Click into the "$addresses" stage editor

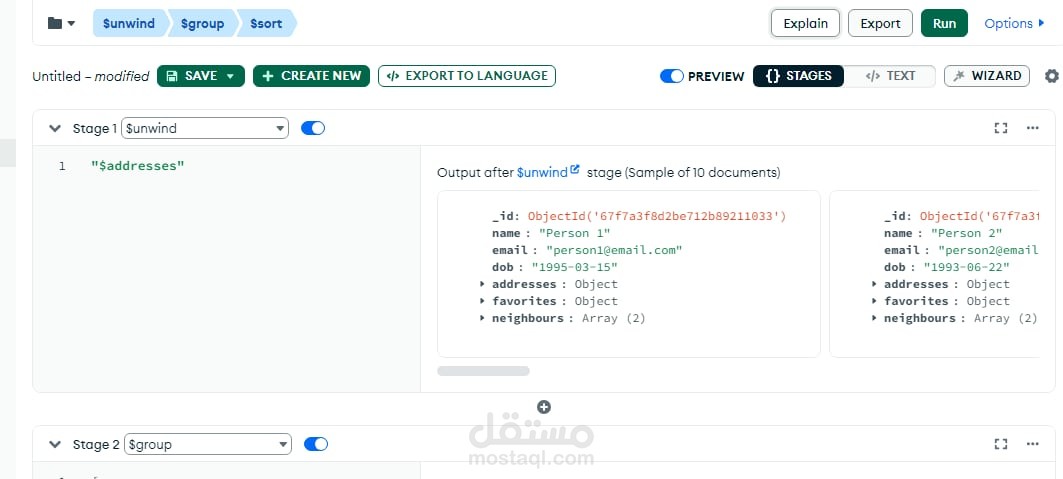[138, 166]
